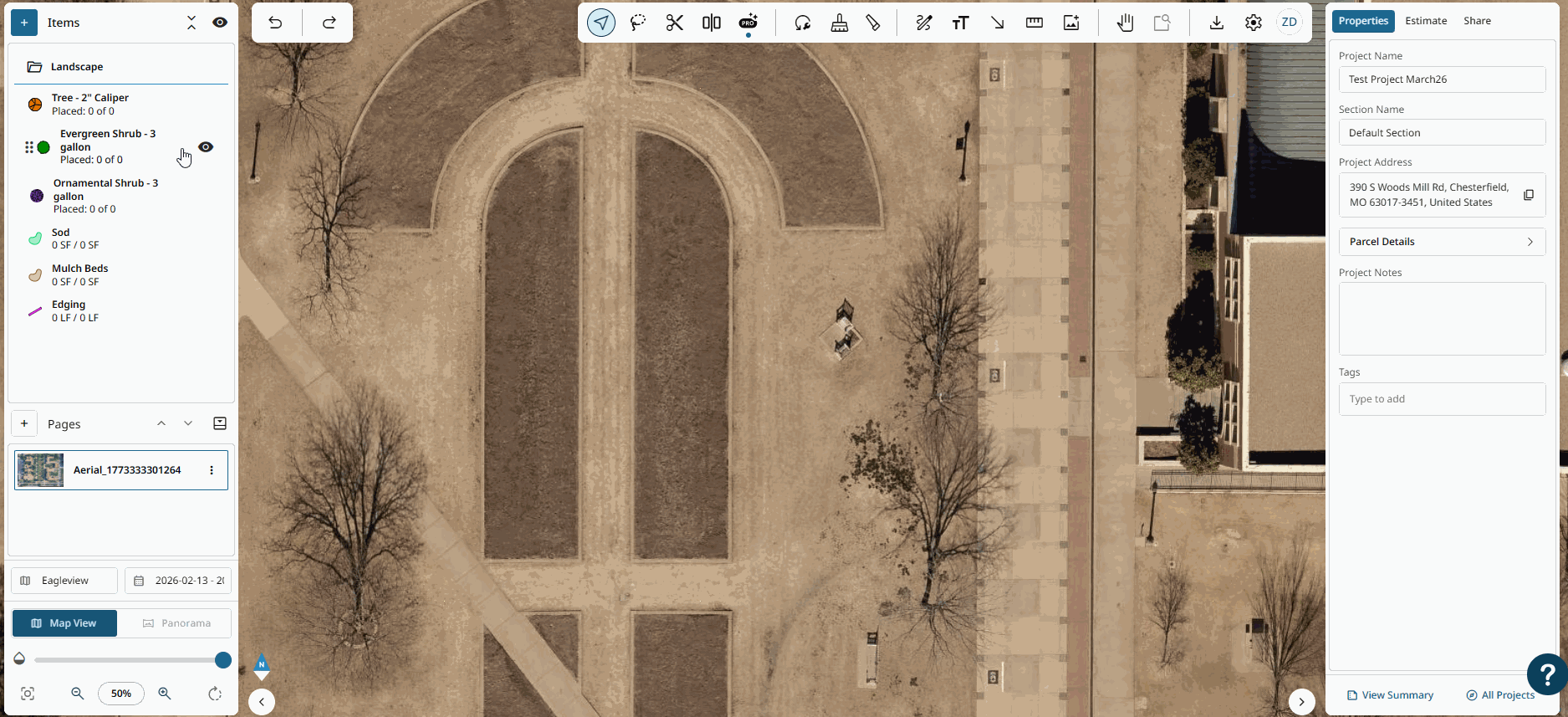
Task: Move page down with chevron
Action: [188, 423]
